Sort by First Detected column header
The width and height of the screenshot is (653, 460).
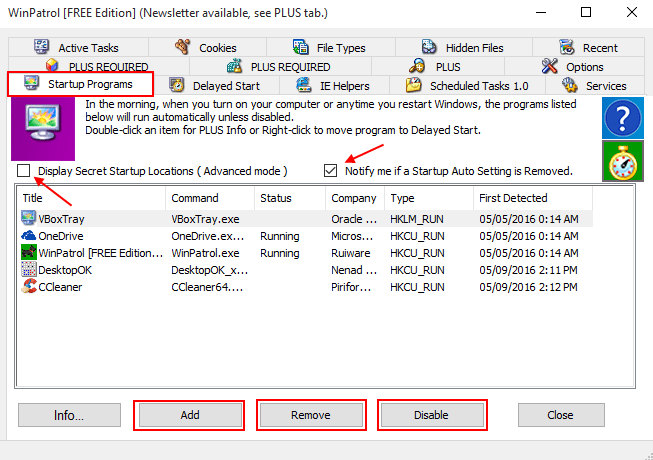click(533, 198)
